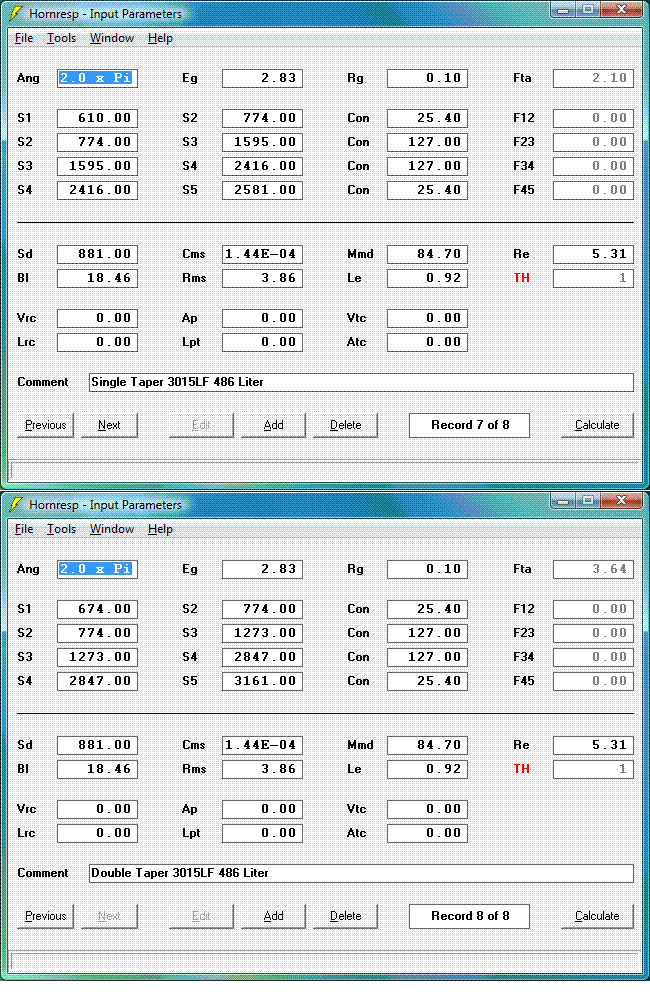Screen dimensions: 650x1000
Task: Open File menu in Record 7 window
Action: pos(24,38)
